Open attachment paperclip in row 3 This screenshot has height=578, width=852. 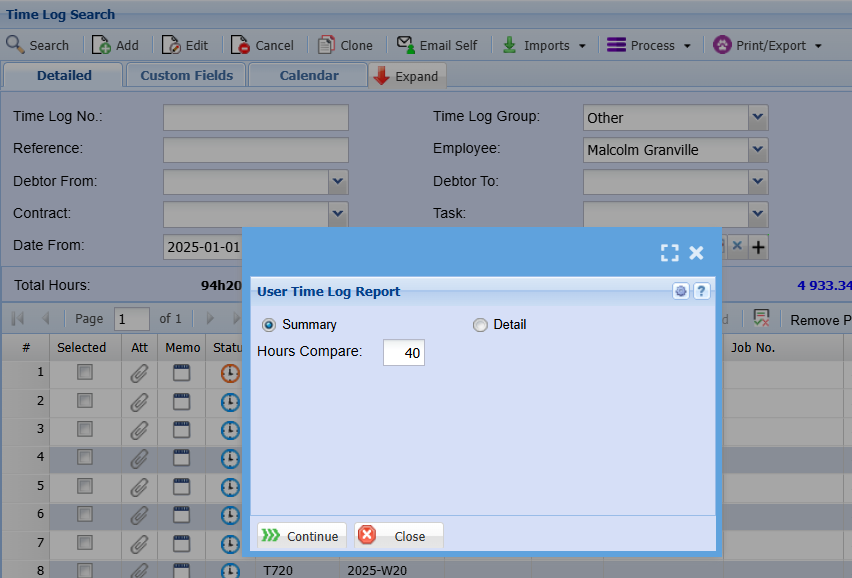(139, 431)
